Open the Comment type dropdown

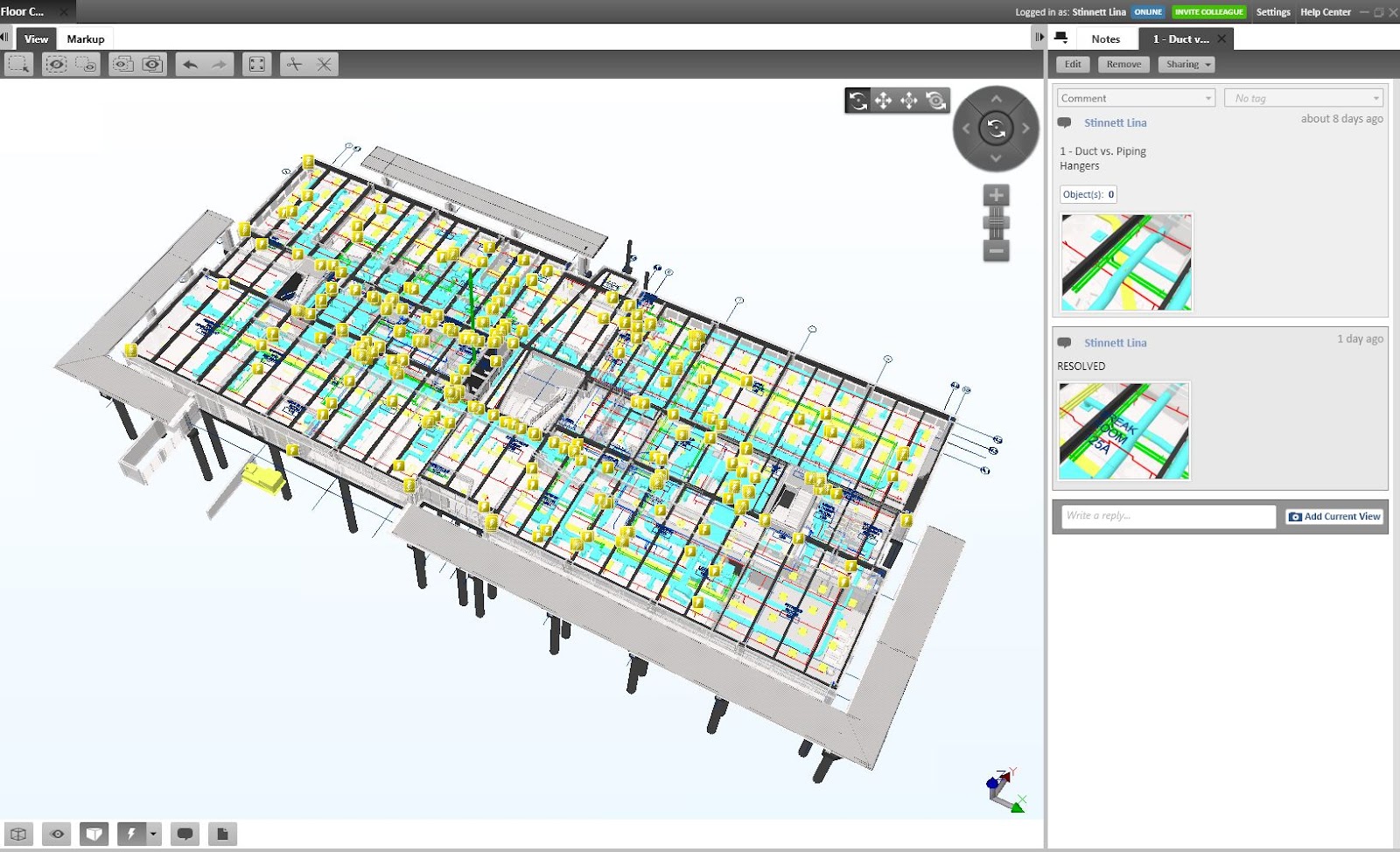[x=1136, y=98]
